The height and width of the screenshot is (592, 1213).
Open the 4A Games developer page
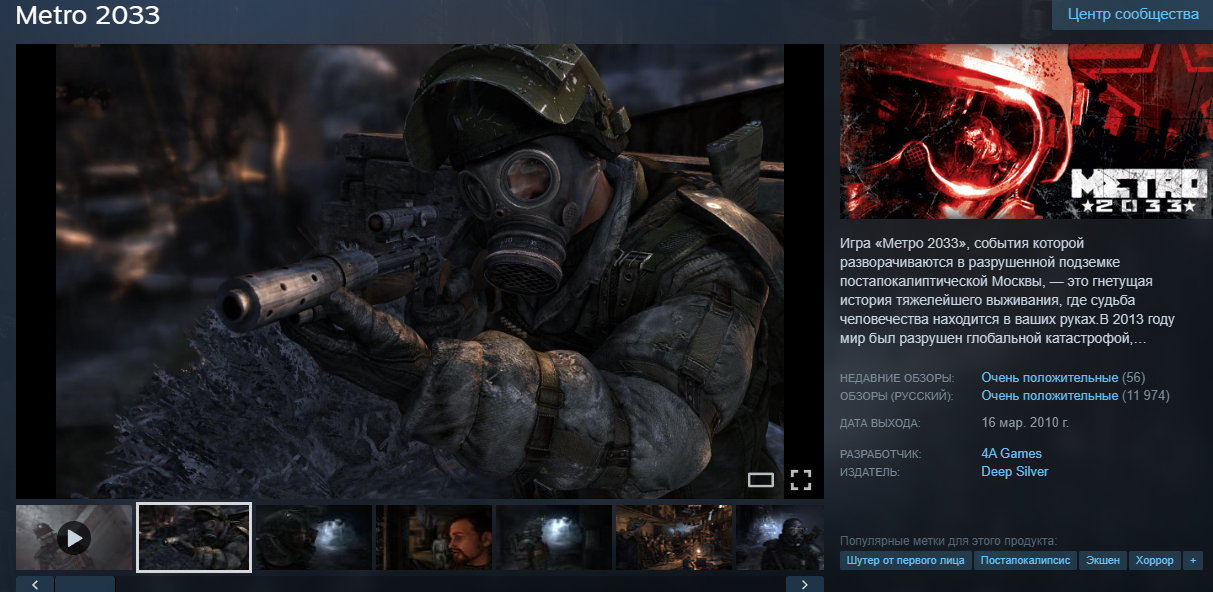click(1012, 454)
